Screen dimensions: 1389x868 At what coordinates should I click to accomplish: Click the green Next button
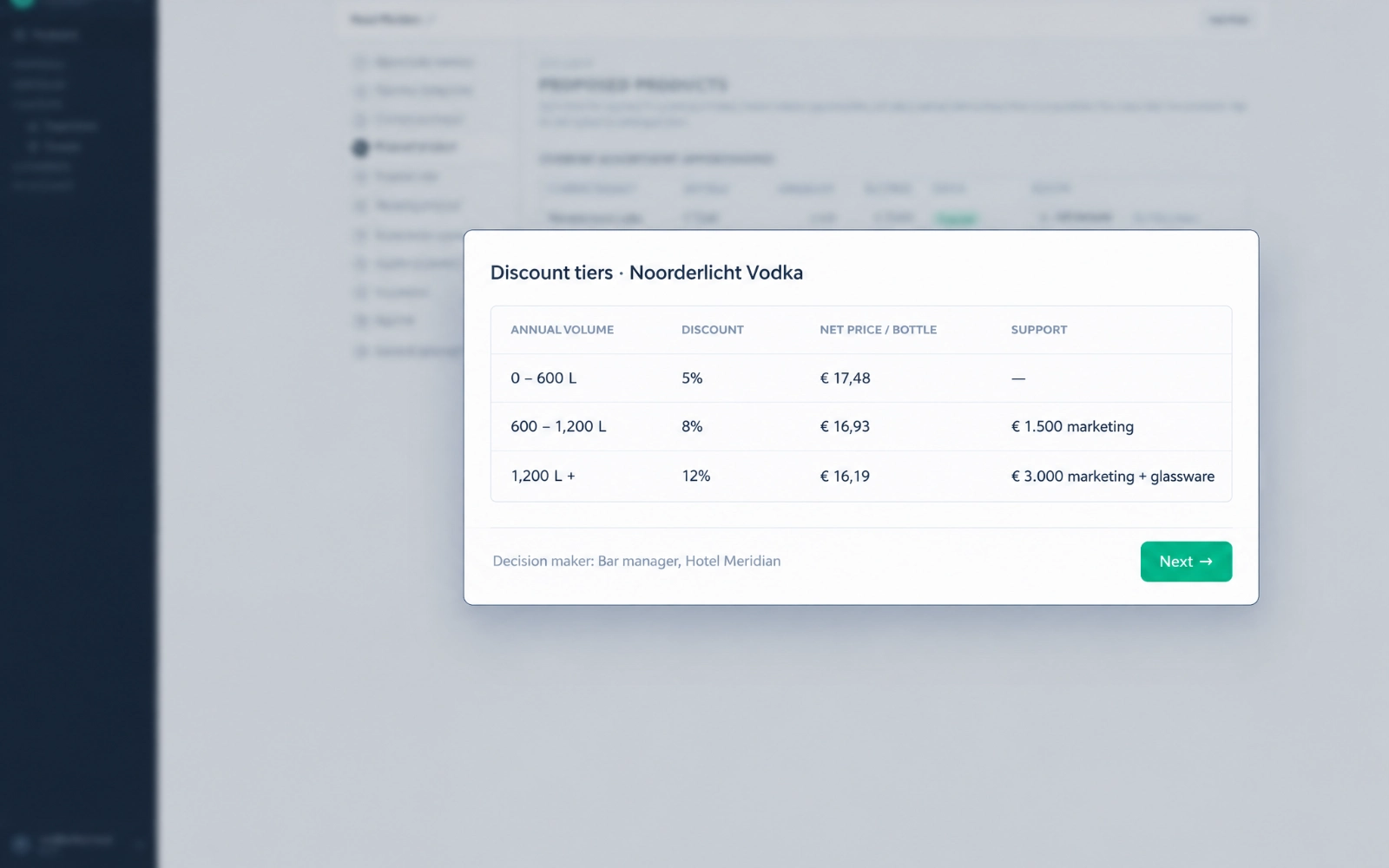point(1186,562)
